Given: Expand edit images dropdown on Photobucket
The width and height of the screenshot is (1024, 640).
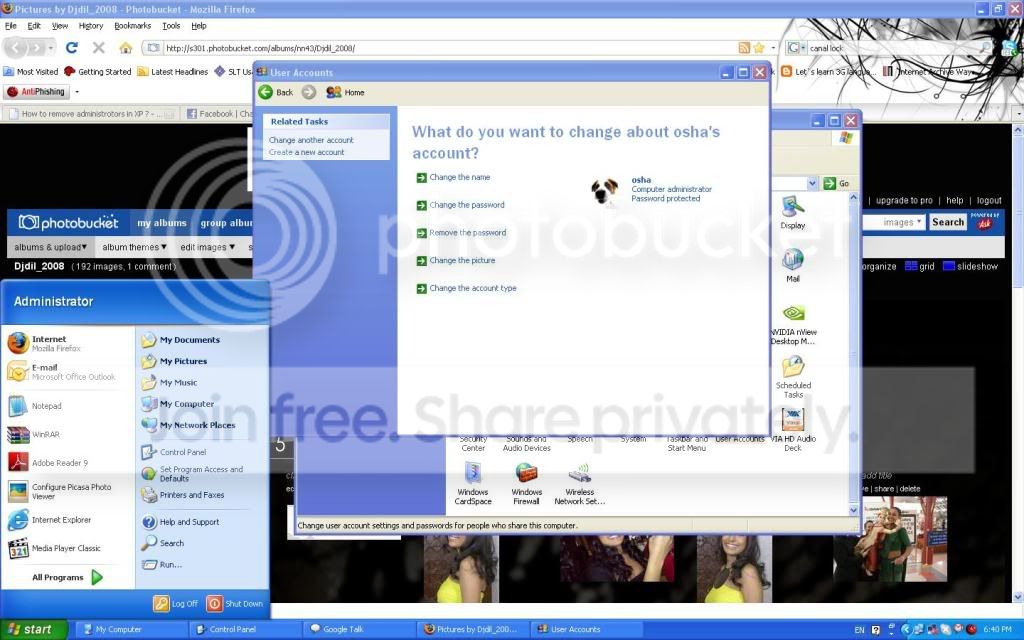Looking at the screenshot, I should point(208,247).
